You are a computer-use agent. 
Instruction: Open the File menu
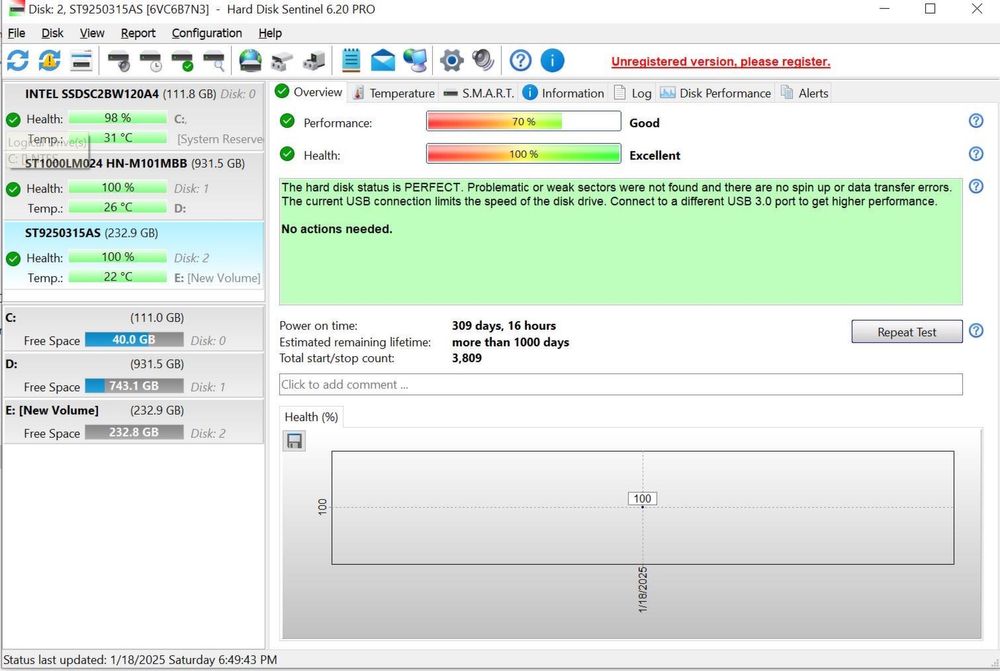pos(17,33)
